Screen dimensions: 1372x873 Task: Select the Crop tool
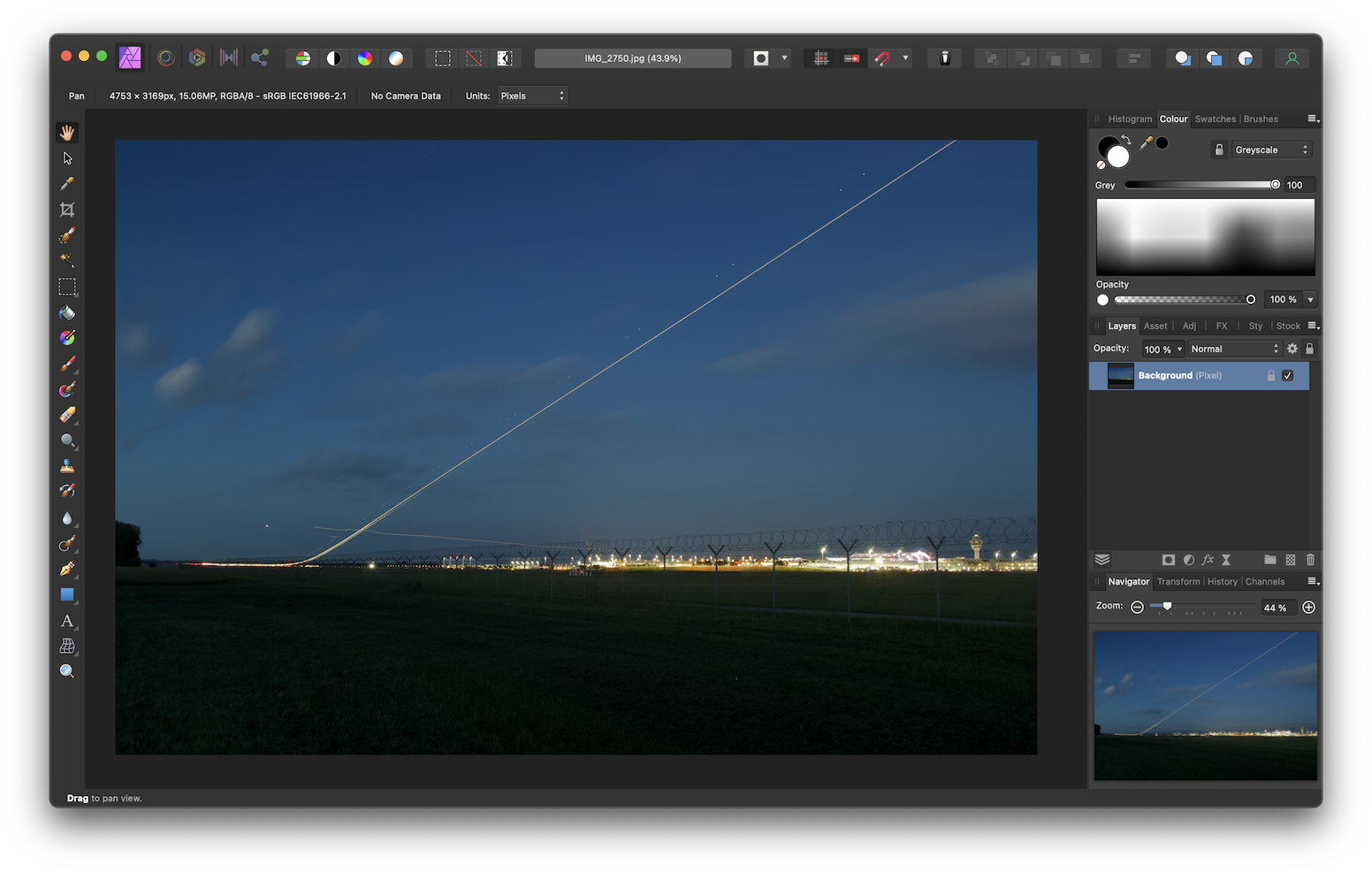point(67,210)
